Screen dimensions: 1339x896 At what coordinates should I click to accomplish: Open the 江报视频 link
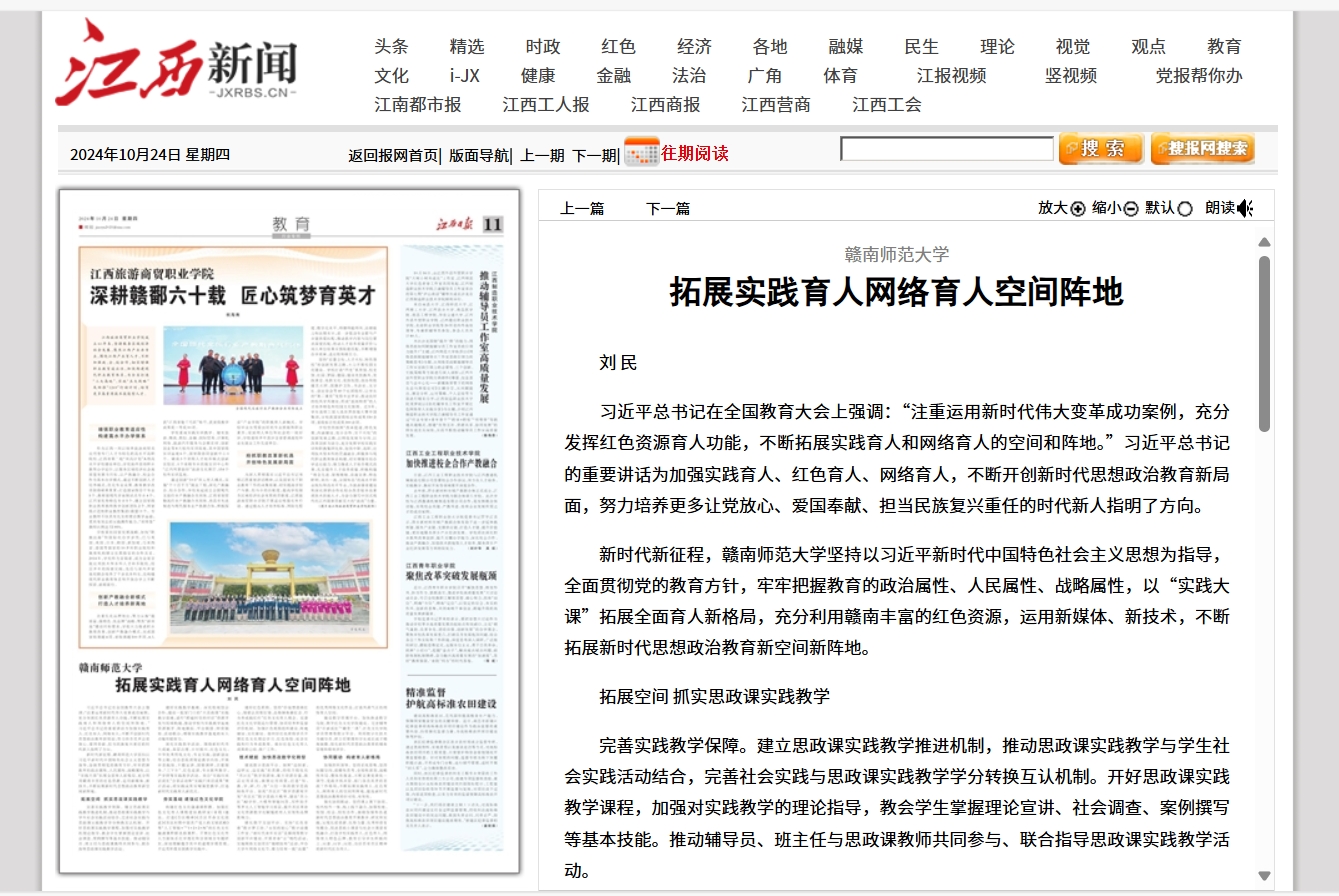click(x=952, y=75)
